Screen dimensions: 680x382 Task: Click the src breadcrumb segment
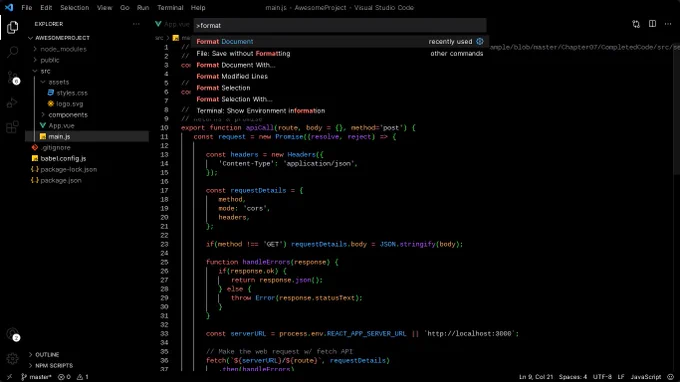point(159,38)
